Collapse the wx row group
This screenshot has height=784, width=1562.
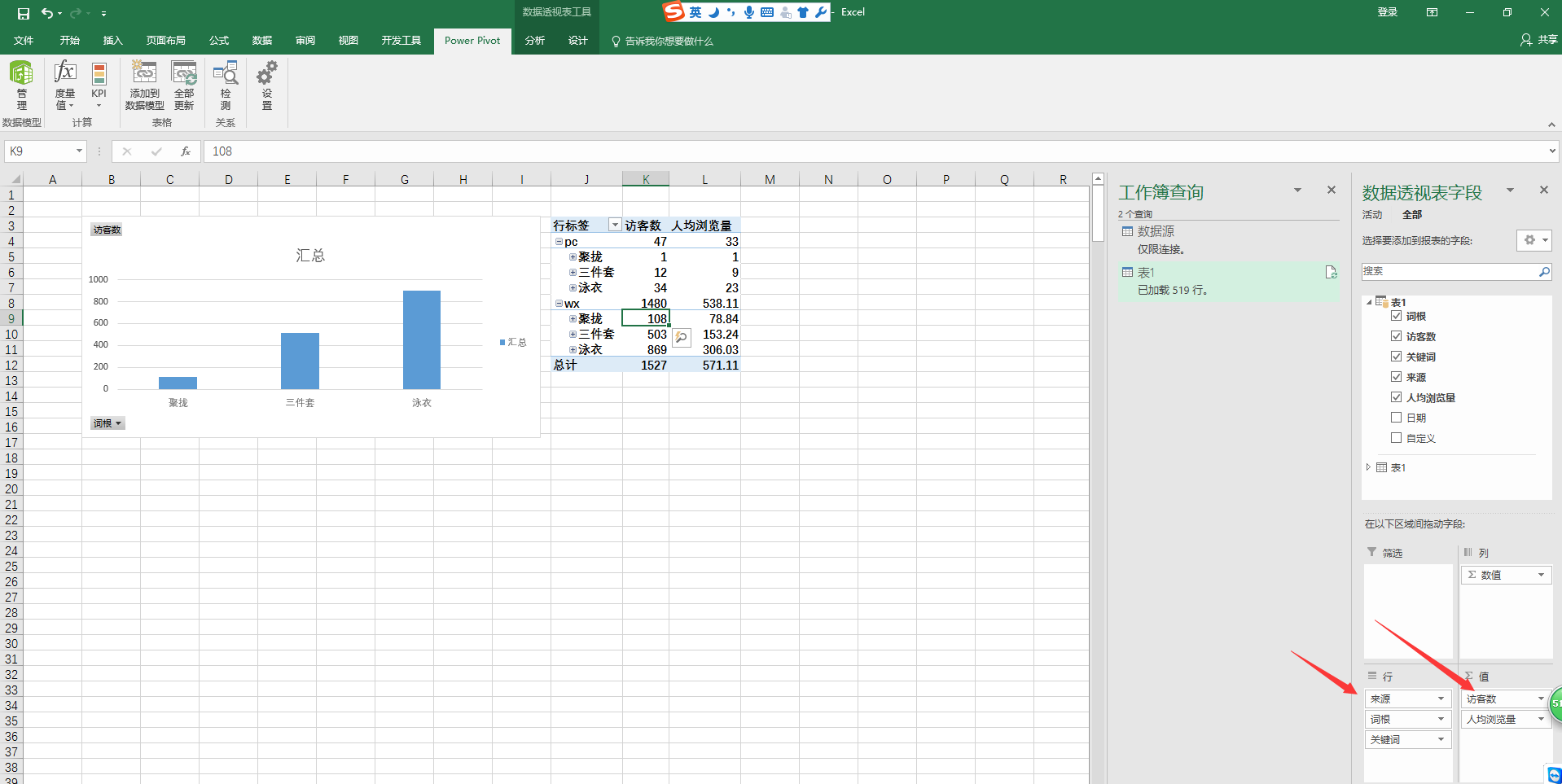559,304
